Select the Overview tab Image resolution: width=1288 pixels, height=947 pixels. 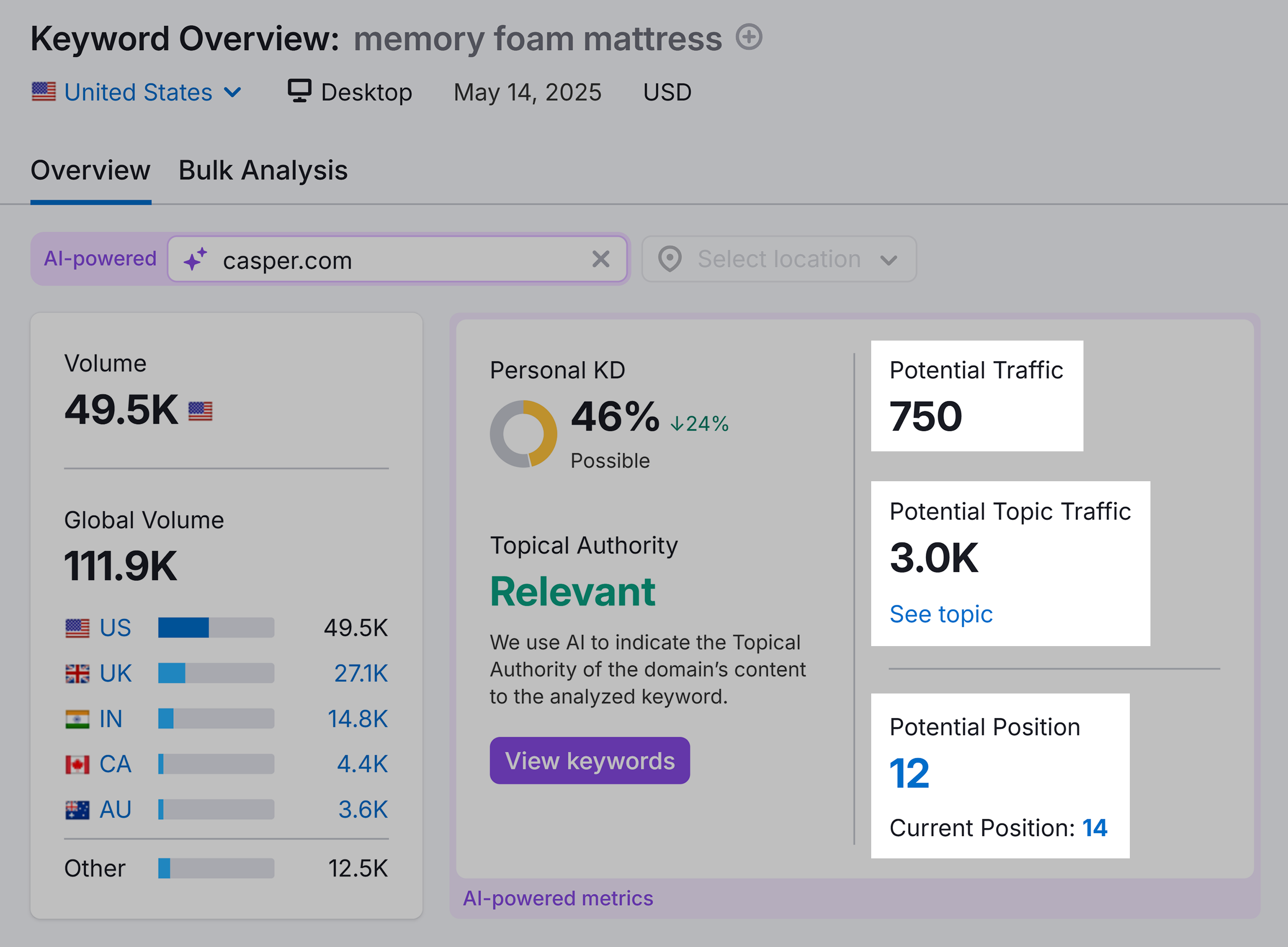tap(90, 170)
